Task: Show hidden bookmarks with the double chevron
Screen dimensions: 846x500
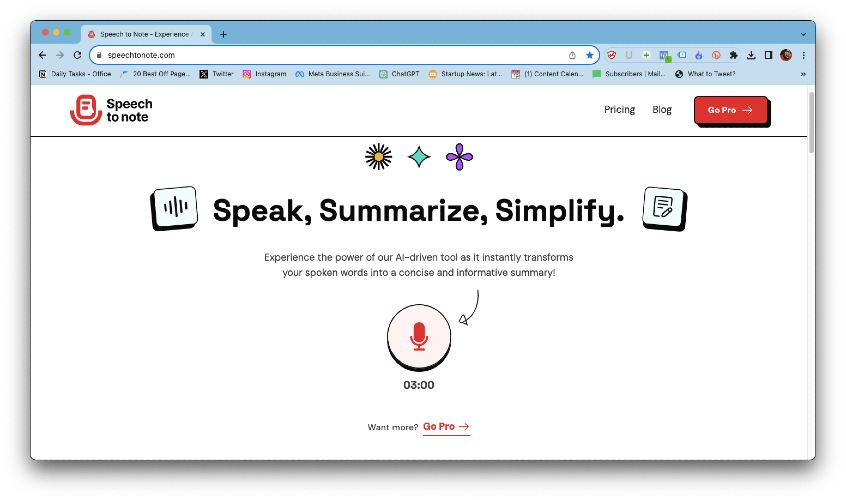Action: coord(803,74)
